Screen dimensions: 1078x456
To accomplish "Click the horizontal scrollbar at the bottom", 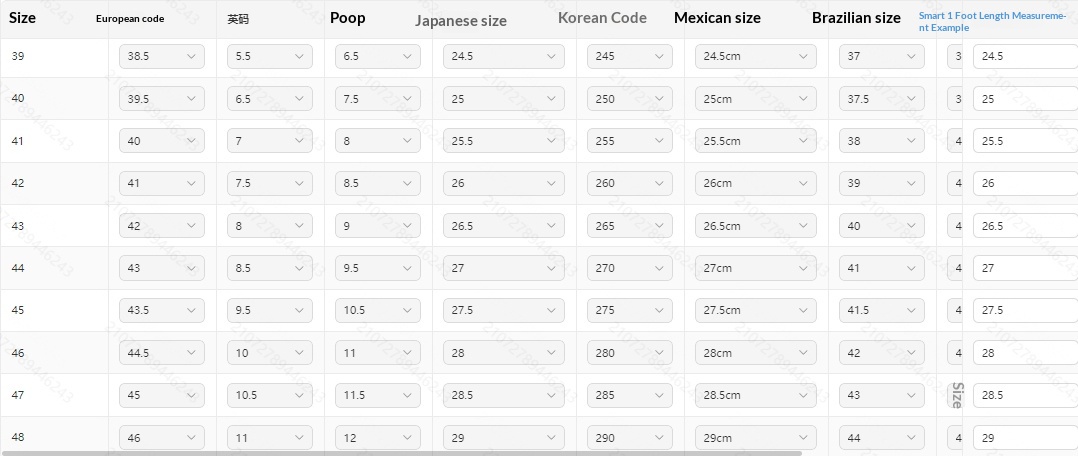I will [400, 453].
